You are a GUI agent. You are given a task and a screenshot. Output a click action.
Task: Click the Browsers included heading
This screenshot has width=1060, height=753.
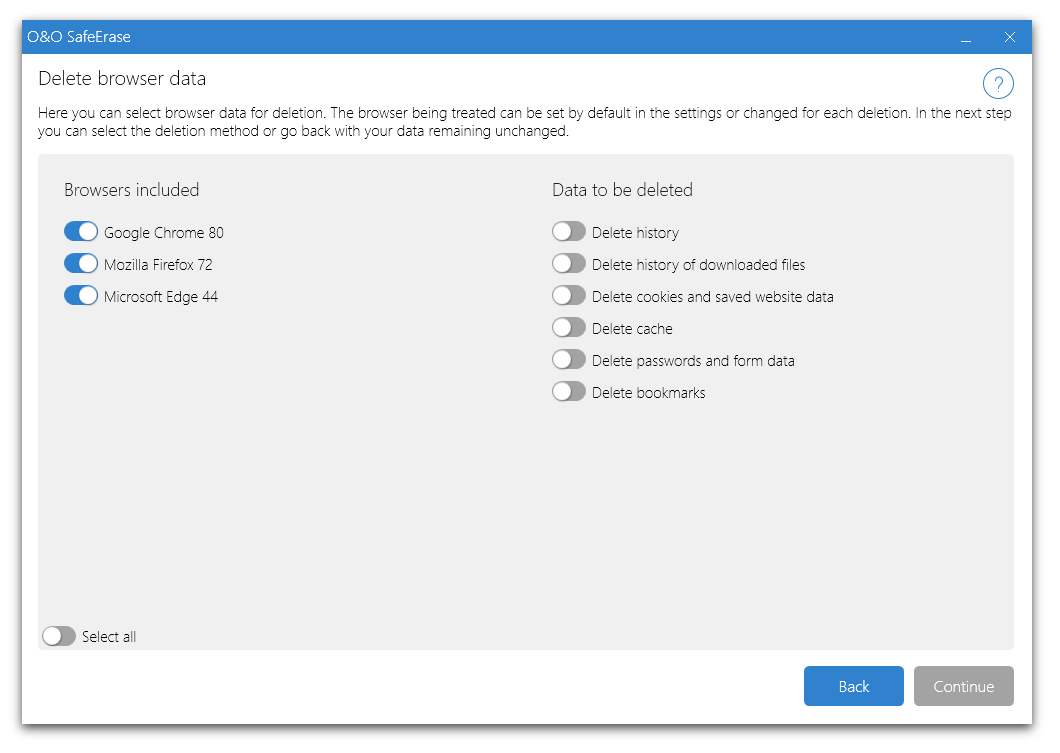(132, 190)
